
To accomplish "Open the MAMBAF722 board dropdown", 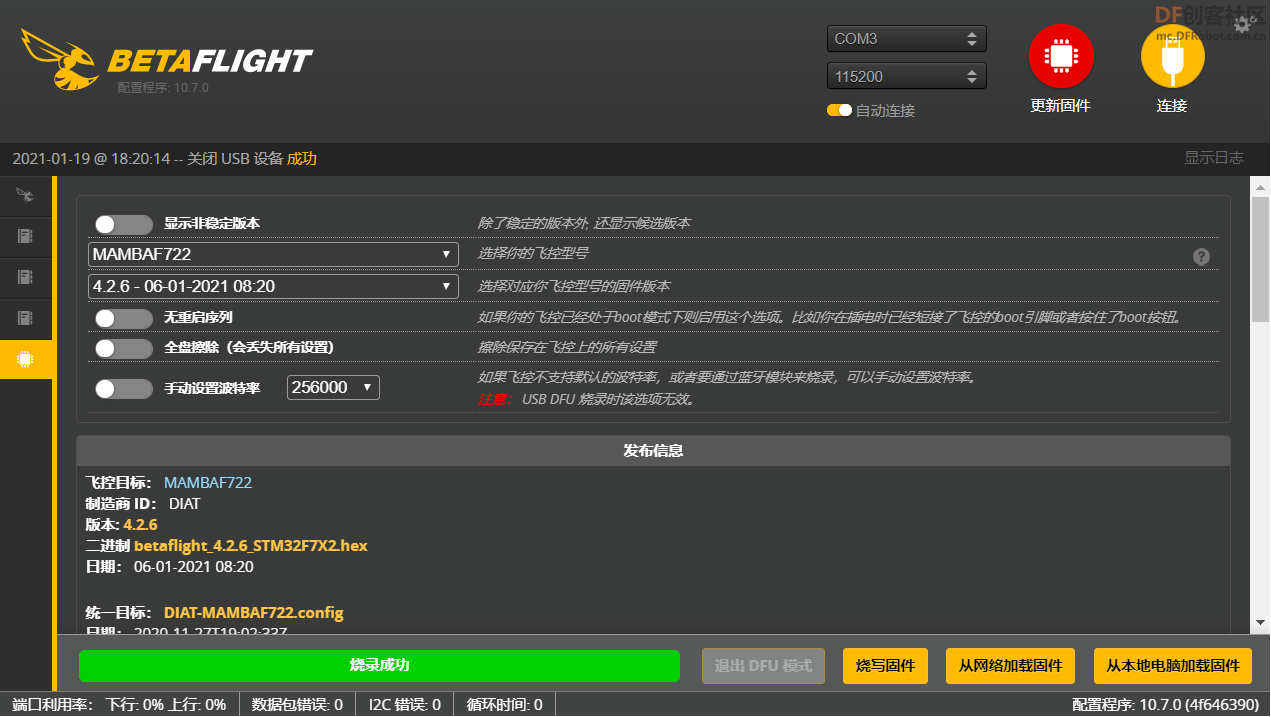I will (x=273, y=254).
